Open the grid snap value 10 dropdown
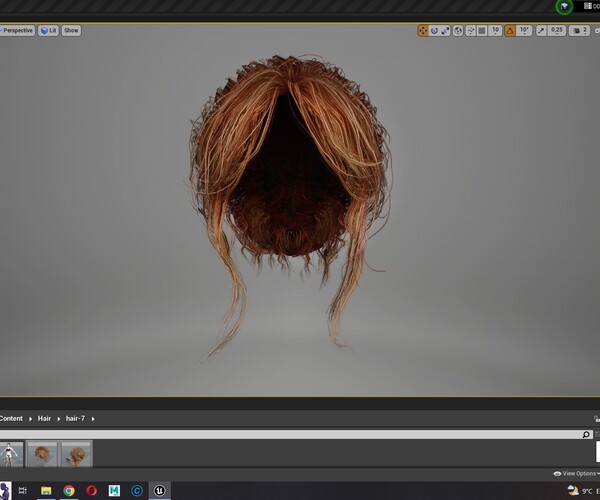This screenshot has height=500, width=600. point(495,31)
